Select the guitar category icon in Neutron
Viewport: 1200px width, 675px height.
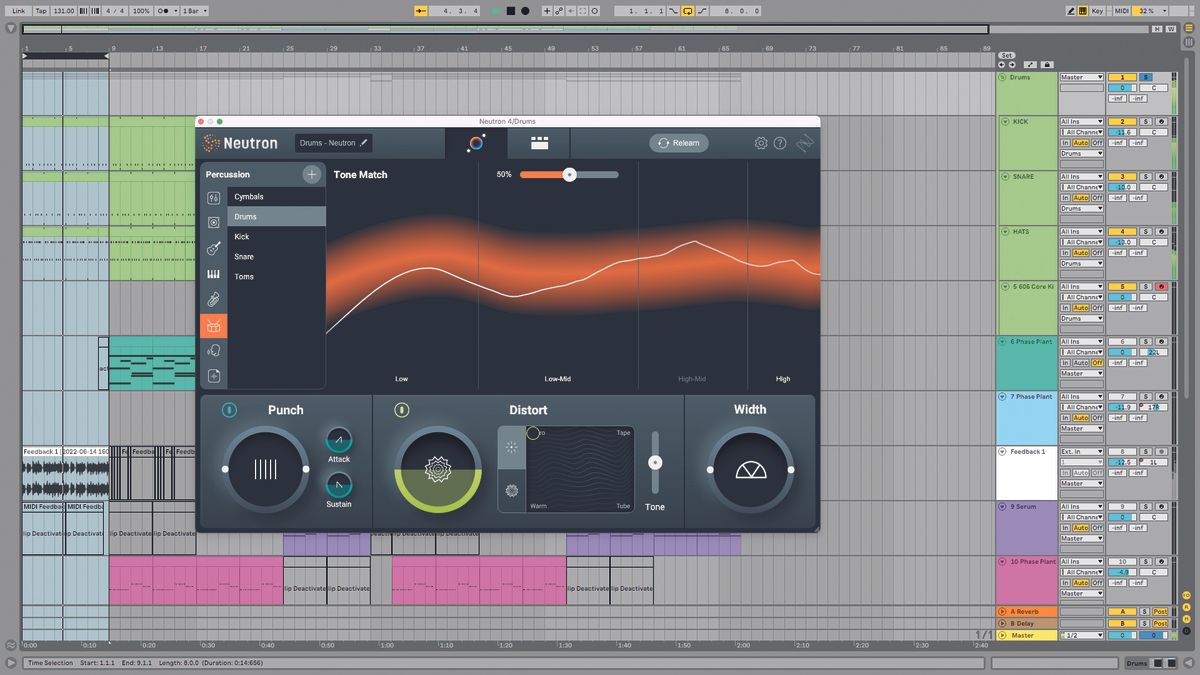click(x=213, y=245)
